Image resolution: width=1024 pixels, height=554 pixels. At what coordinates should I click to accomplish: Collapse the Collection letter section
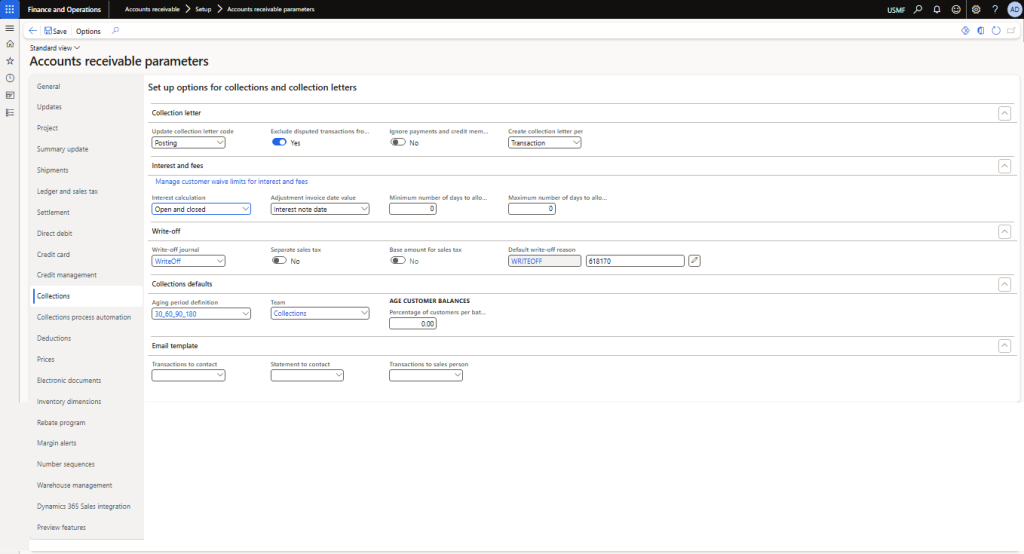(x=1004, y=113)
